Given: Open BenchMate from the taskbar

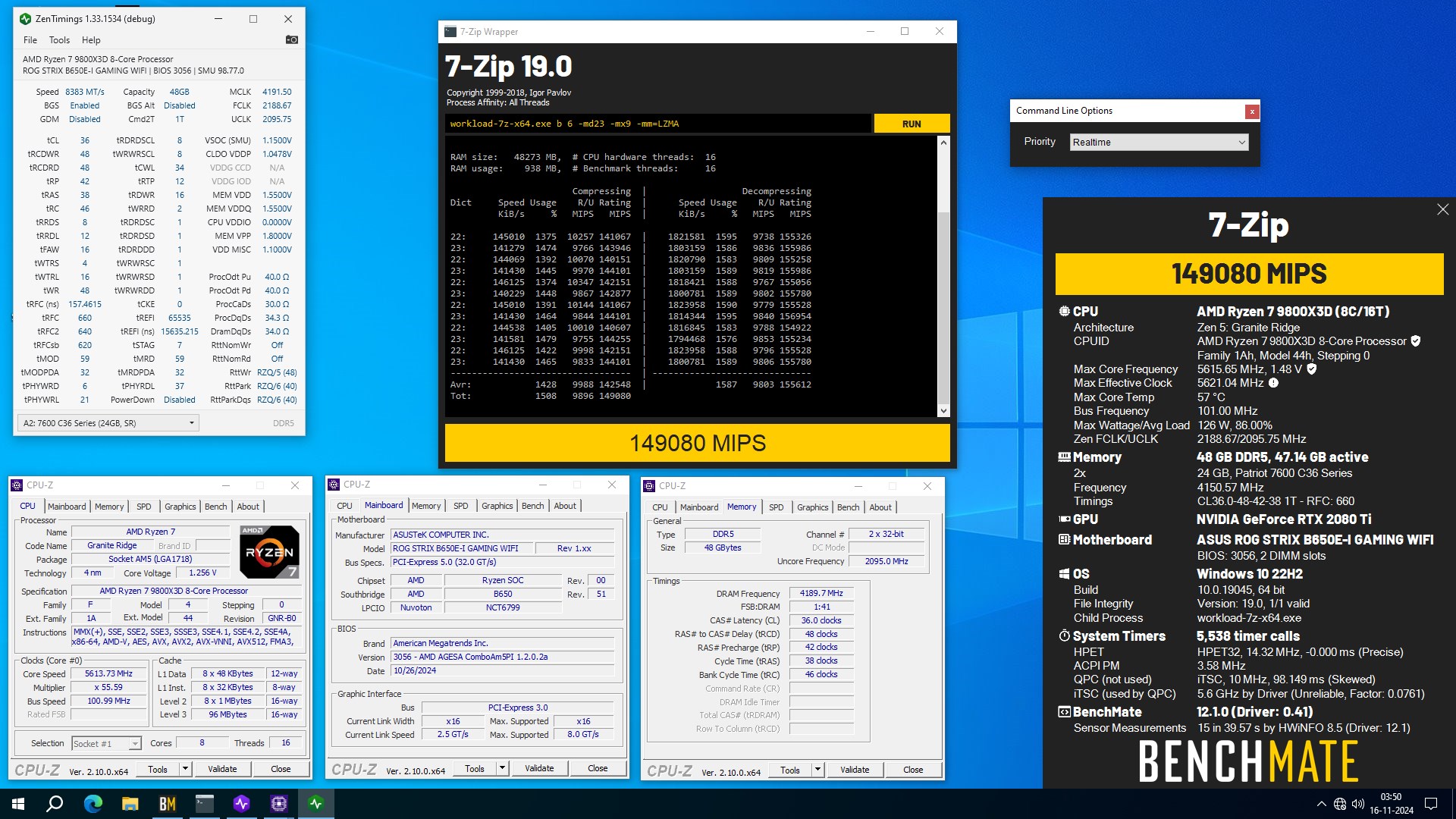Looking at the screenshot, I should point(167,804).
